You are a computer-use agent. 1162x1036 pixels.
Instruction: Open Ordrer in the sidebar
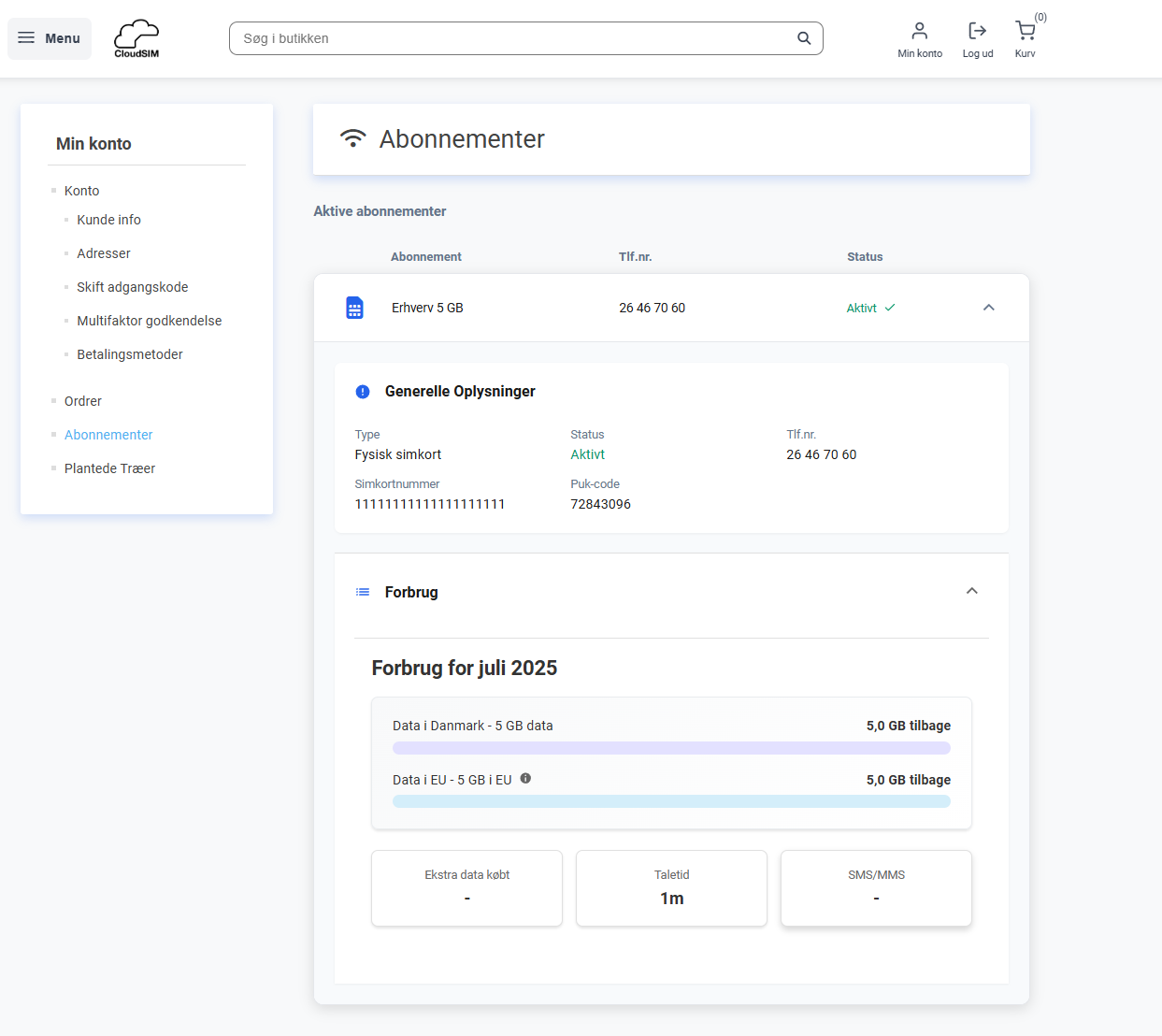coord(83,401)
